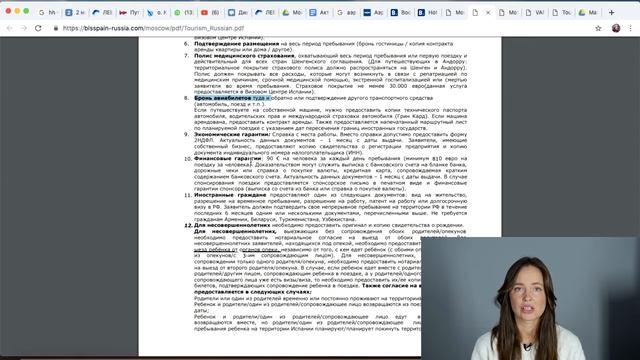This screenshot has width=640, height=360.
Task: View site security lock information
Action: [56, 28]
